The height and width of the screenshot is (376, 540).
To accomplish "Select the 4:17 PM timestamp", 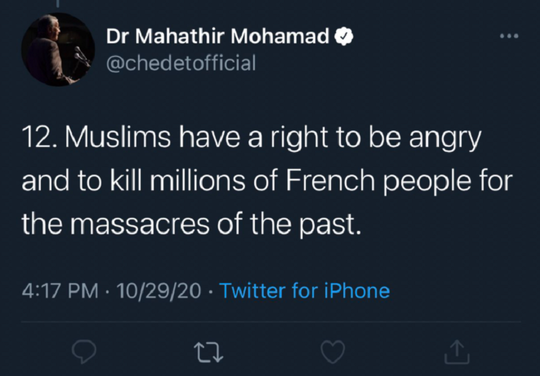I will coord(60,291).
